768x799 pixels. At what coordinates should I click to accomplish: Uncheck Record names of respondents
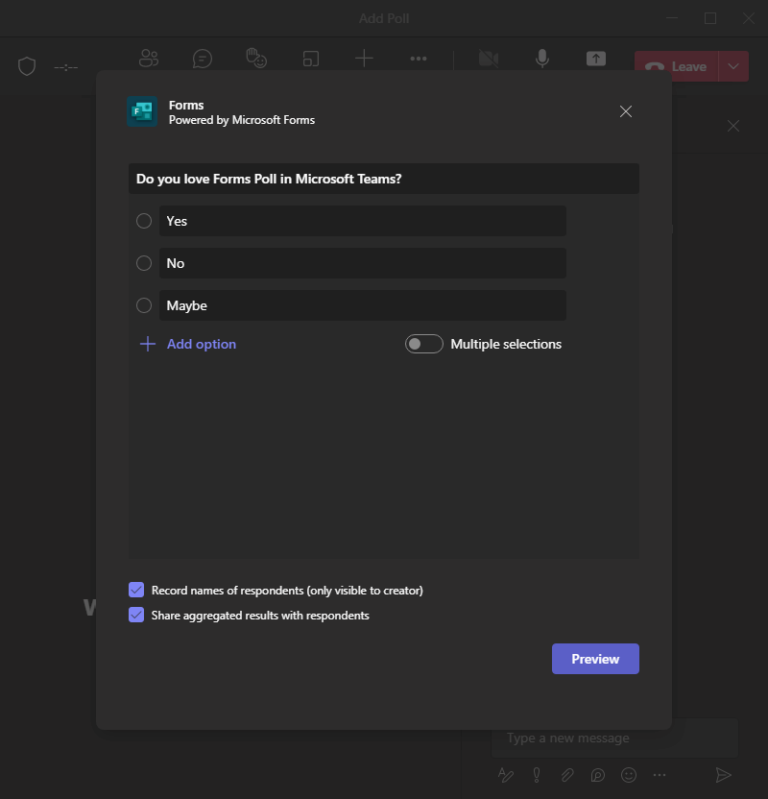point(137,590)
